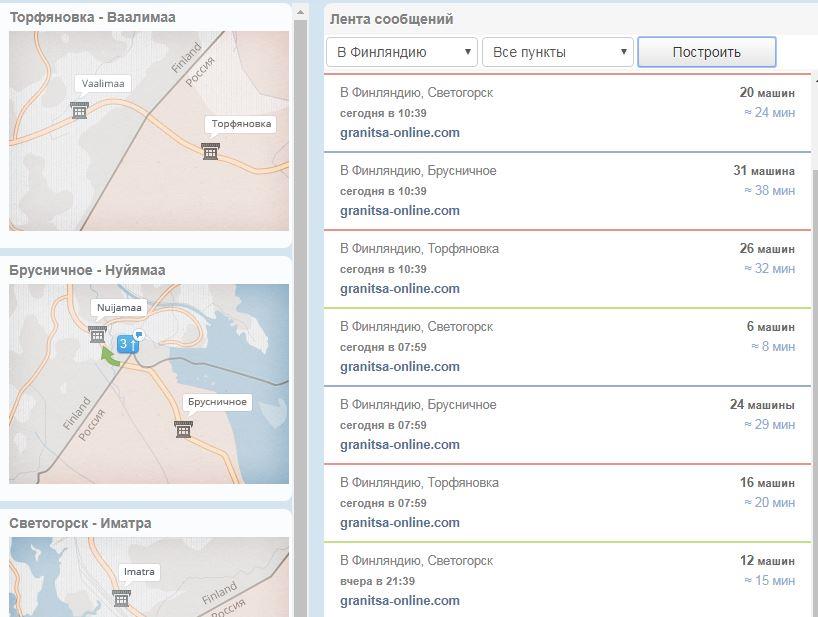Click the left panel vertical scrollbar

[300, 300]
